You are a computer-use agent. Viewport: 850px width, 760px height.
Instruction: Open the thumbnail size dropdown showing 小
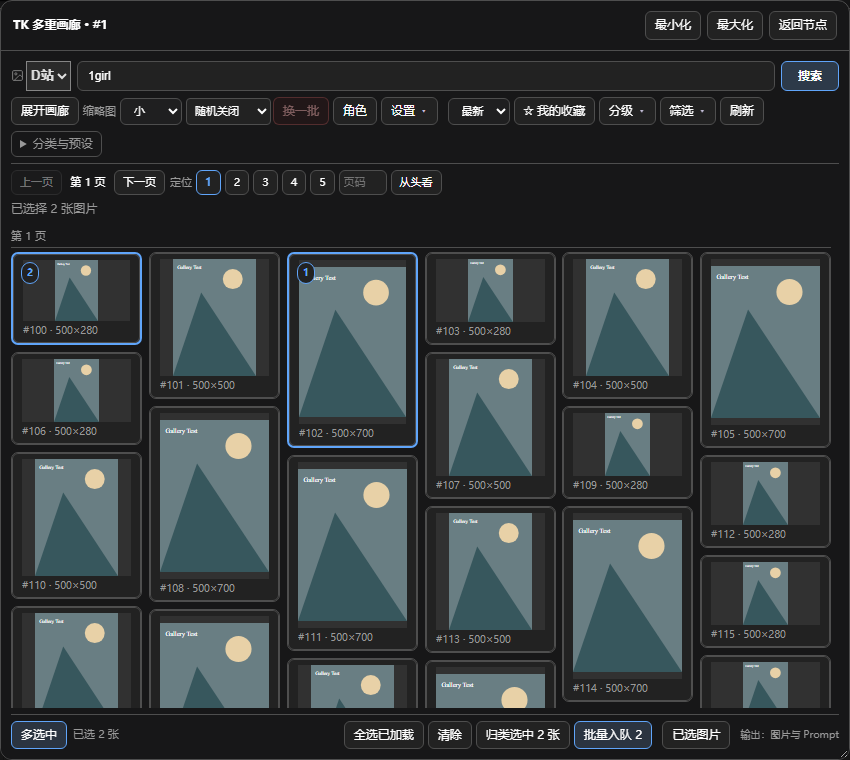coord(151,111)
